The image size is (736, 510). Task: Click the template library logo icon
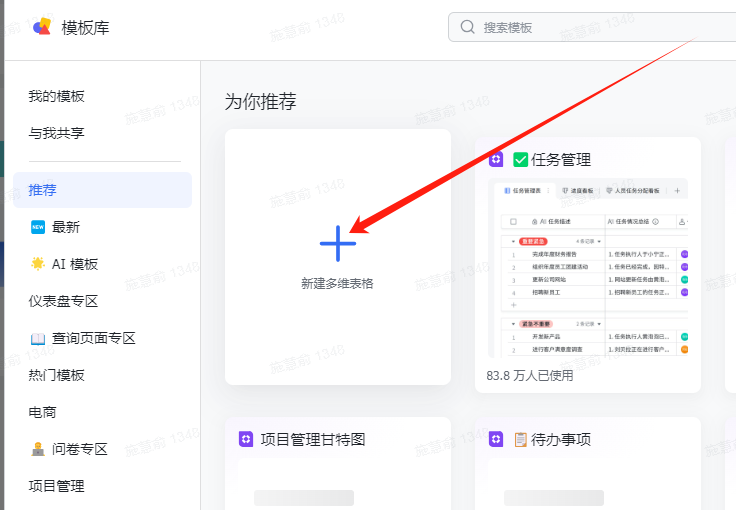click(x=42, y=27)
